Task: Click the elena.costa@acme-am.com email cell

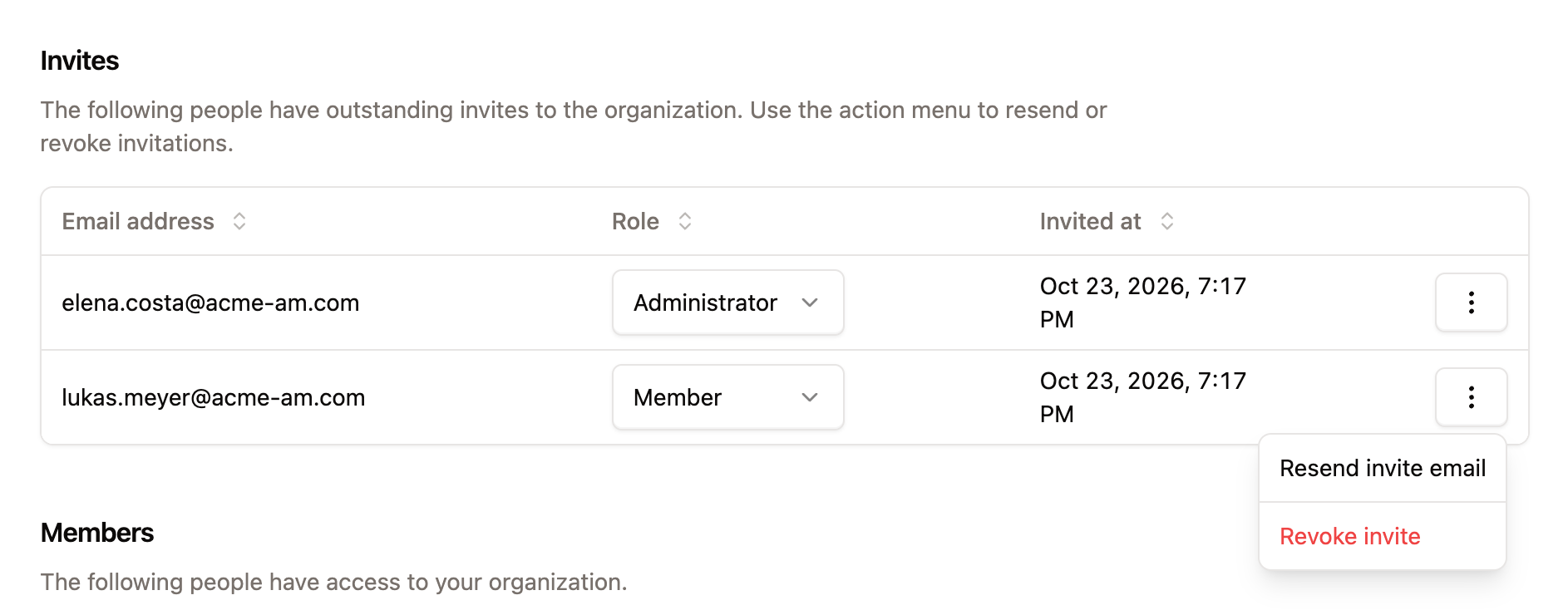Action: click(210, 303)
